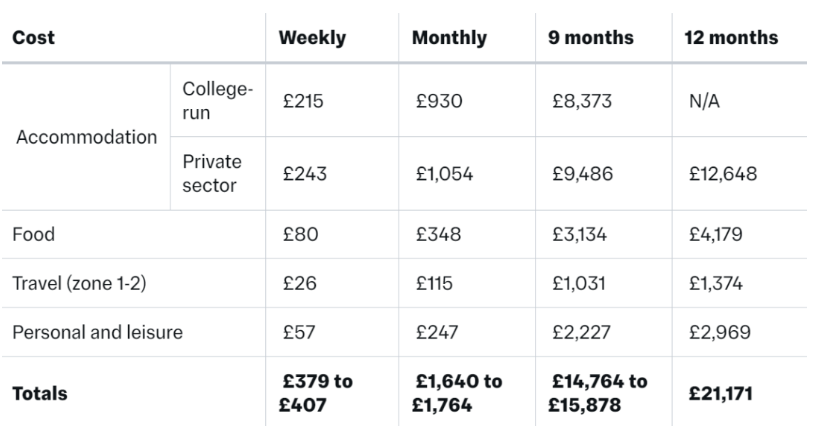Select the Weekly column header
This screenshot has width=831, height=432.
[x=312, y=38]
